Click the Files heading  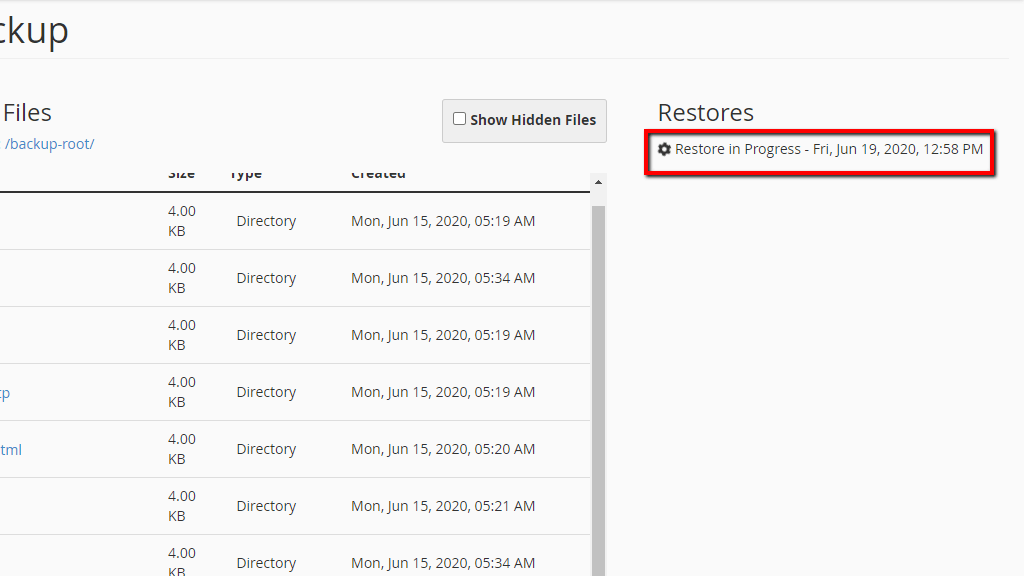click(x=27, y=113)
